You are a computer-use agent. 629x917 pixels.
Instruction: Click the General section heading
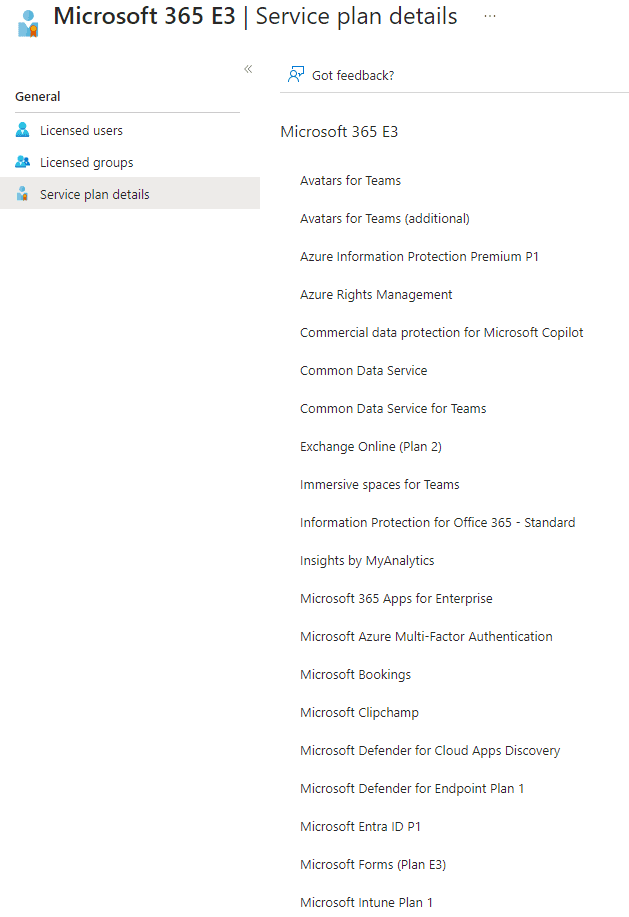pos(37,96)
